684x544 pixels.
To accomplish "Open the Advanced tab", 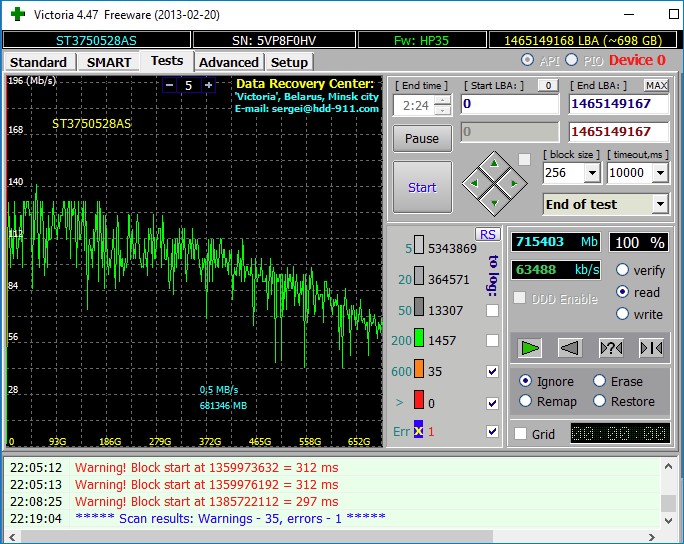I will [x=228, y=62].
